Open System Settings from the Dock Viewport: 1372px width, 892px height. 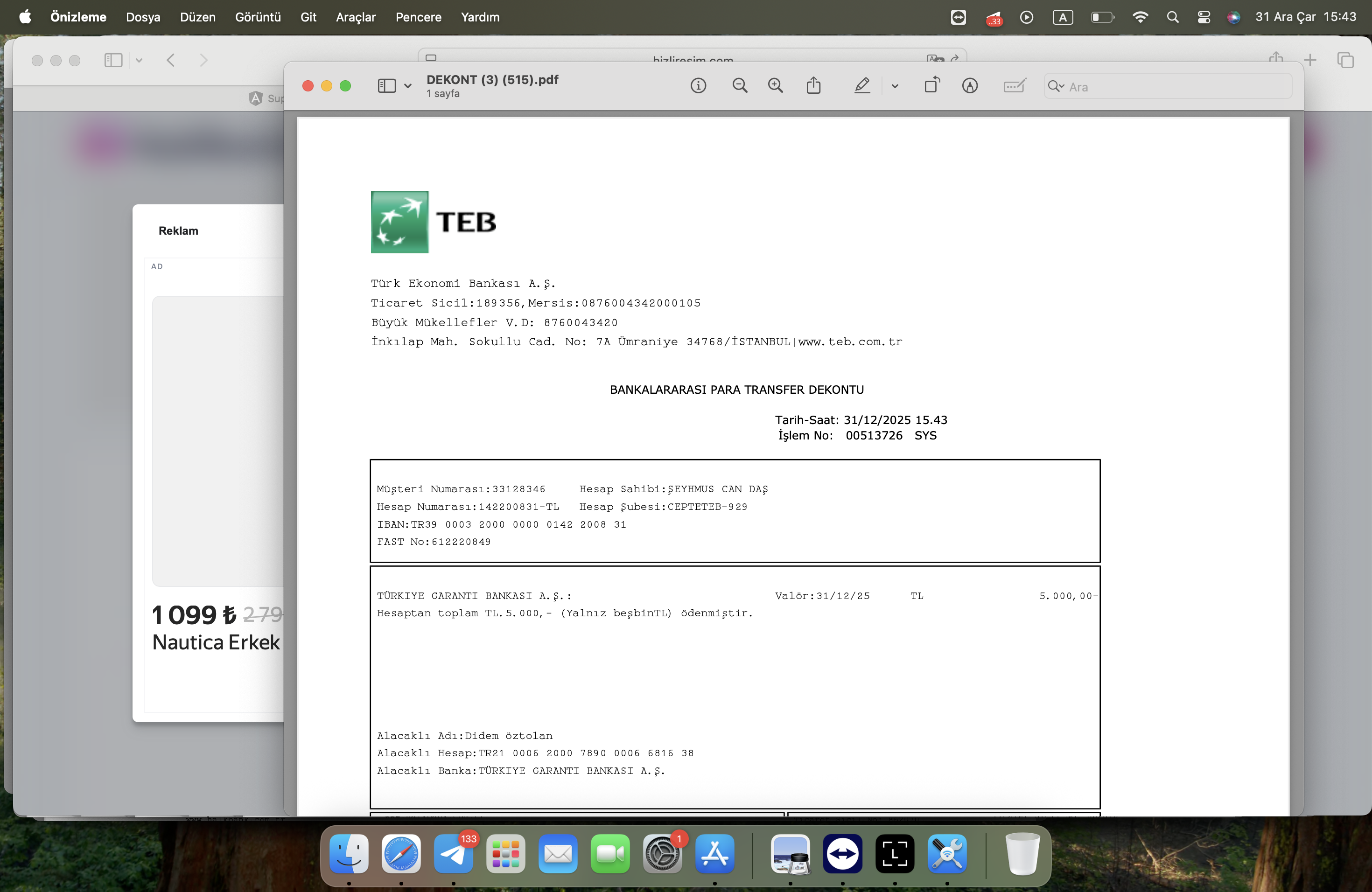pyautogui.click(x=662, y=853)
